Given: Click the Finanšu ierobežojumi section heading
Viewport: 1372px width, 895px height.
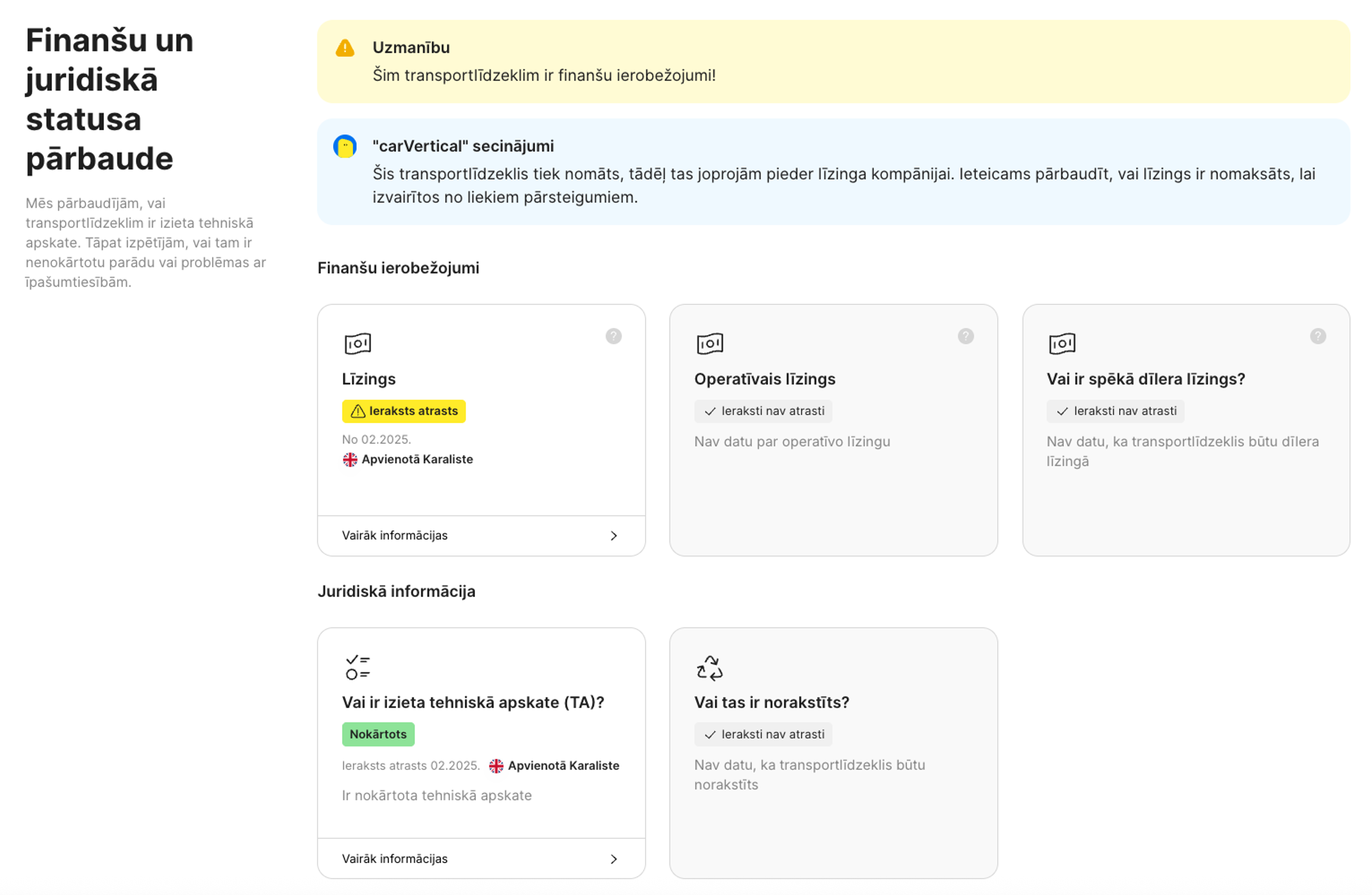Looking at the screenshot, I should pos(398,268).
